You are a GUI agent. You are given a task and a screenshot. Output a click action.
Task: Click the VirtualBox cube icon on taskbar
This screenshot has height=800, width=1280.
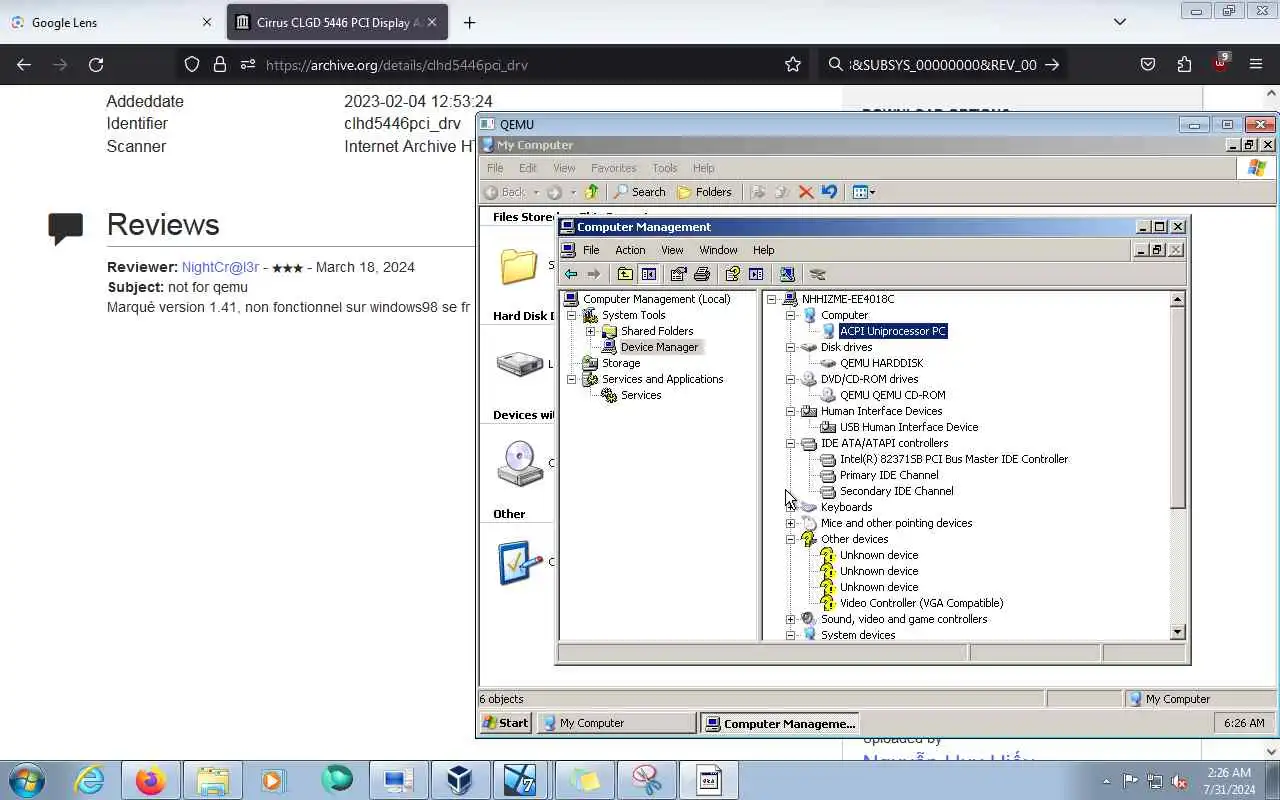coord(459,780)
